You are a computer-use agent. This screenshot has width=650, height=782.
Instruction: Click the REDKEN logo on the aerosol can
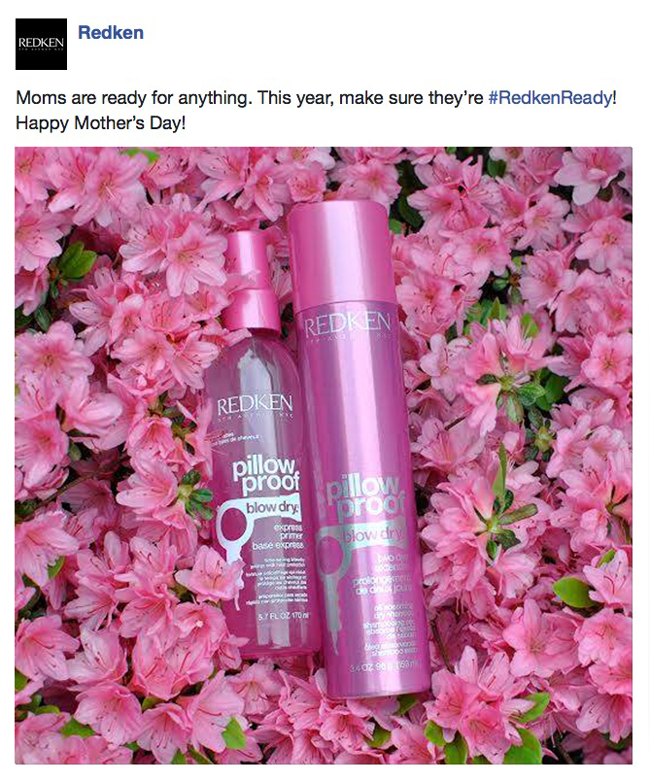(x=347, y=325)
